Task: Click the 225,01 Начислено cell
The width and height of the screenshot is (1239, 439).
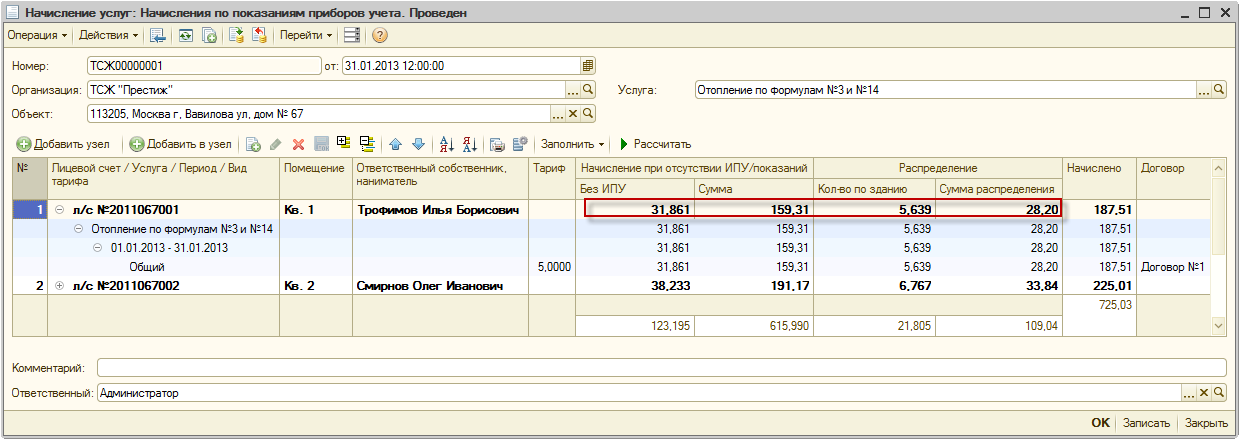Action: (x=1099, y=286)
